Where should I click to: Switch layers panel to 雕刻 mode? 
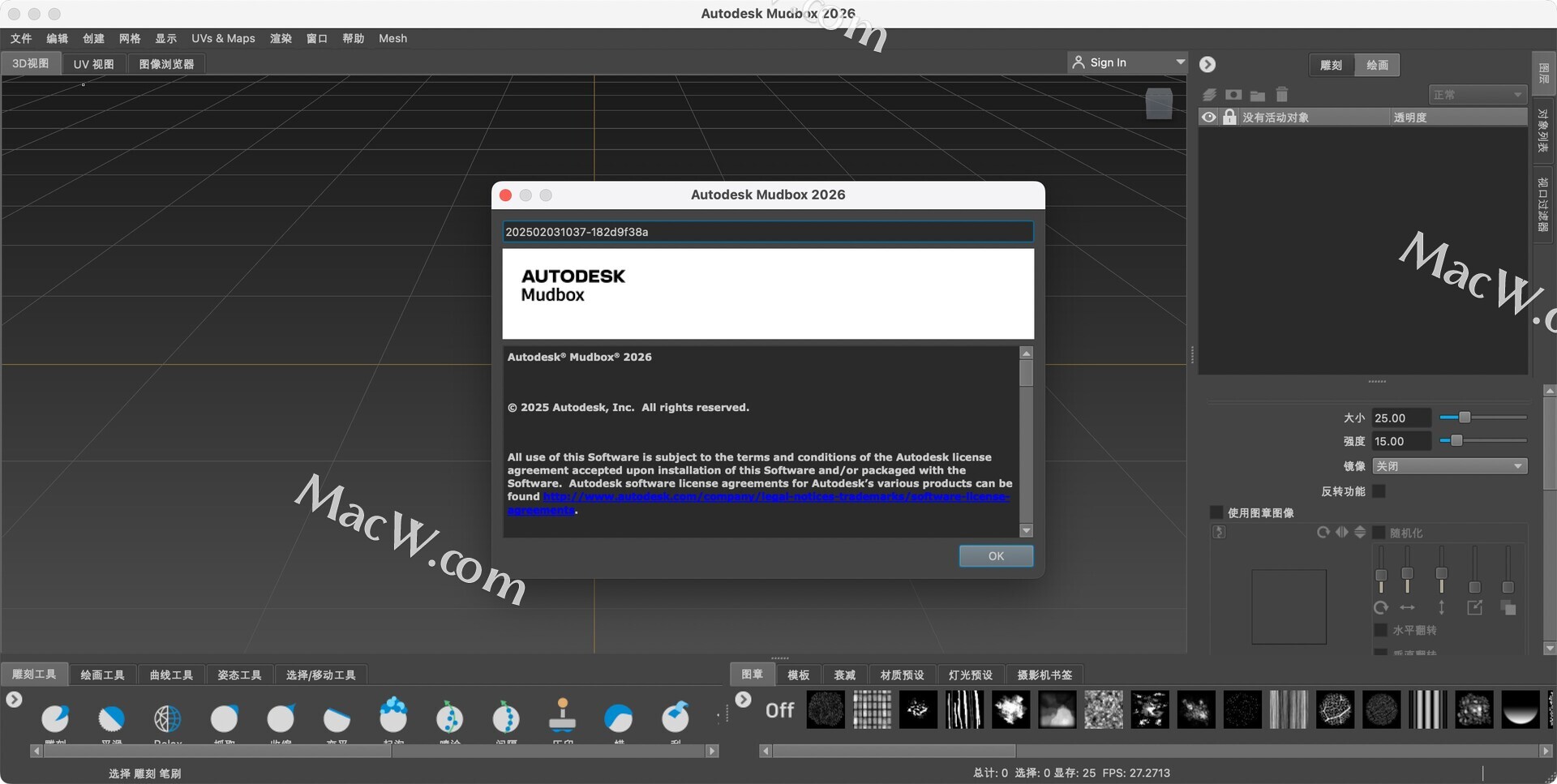[1331, 65]
